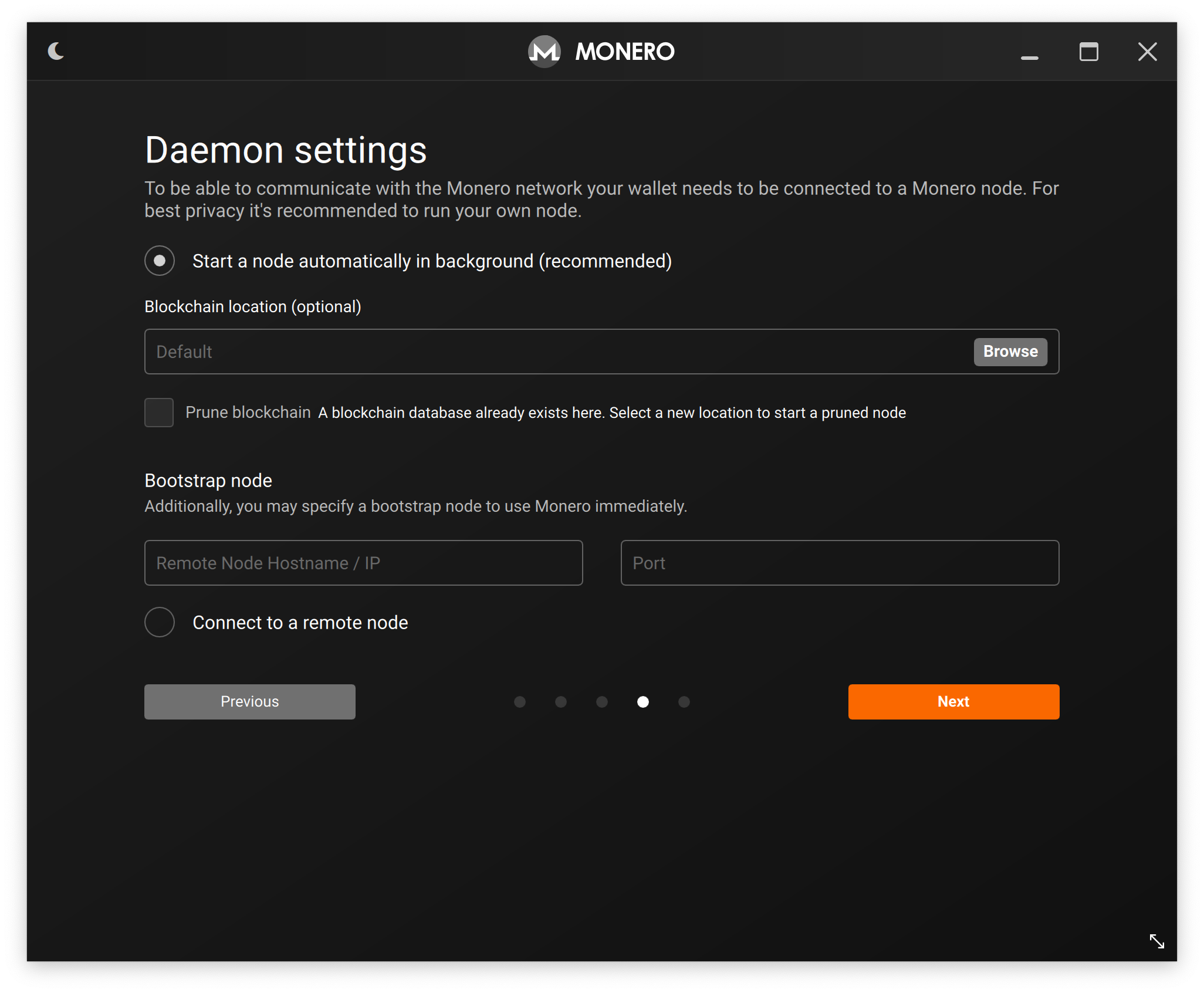The height and width of the screenshot is (993, 1204).
Task: Click on page indicator dot one
Action: 521,701
